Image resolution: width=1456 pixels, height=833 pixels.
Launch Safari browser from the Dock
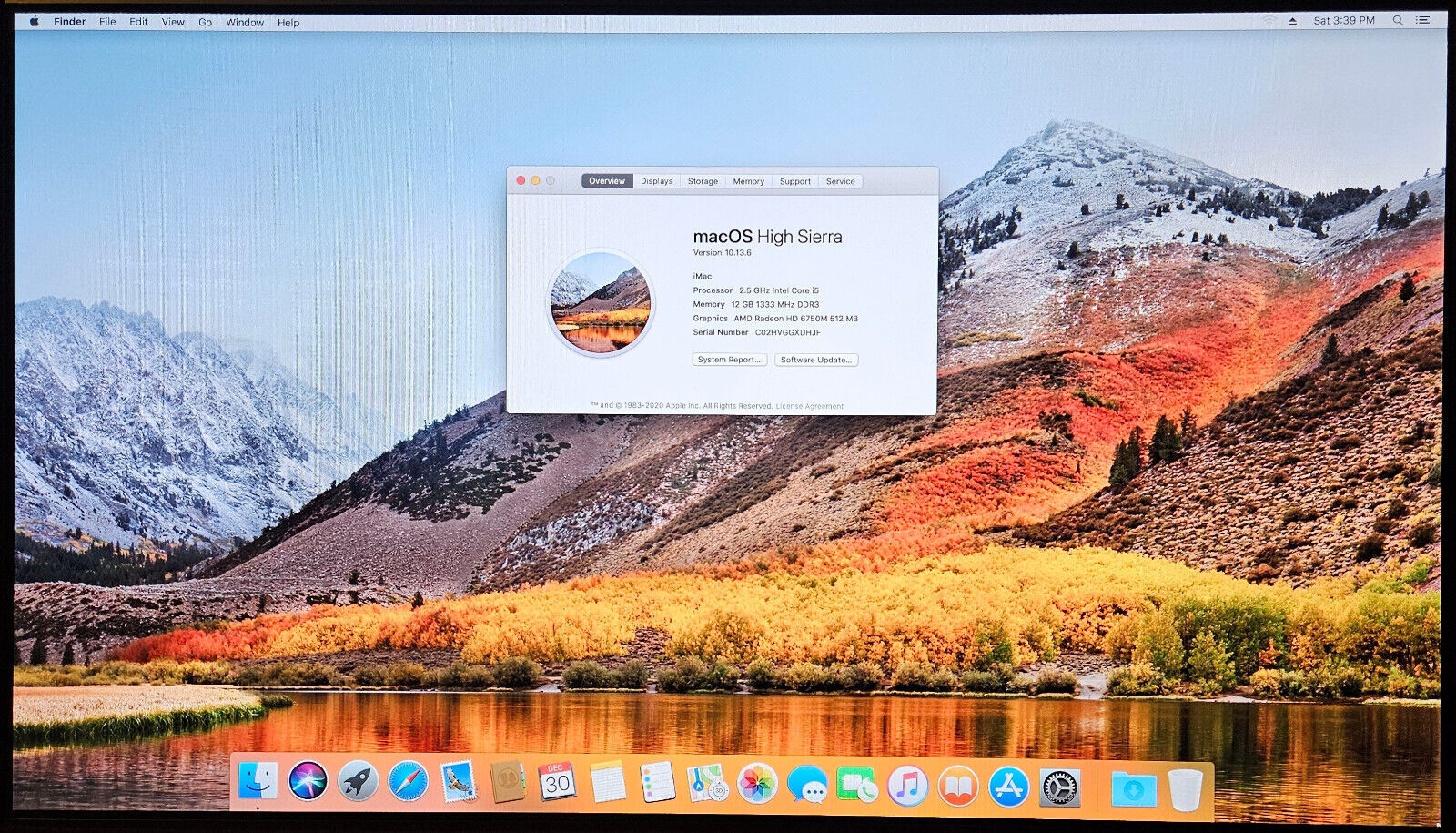(408, 781)
